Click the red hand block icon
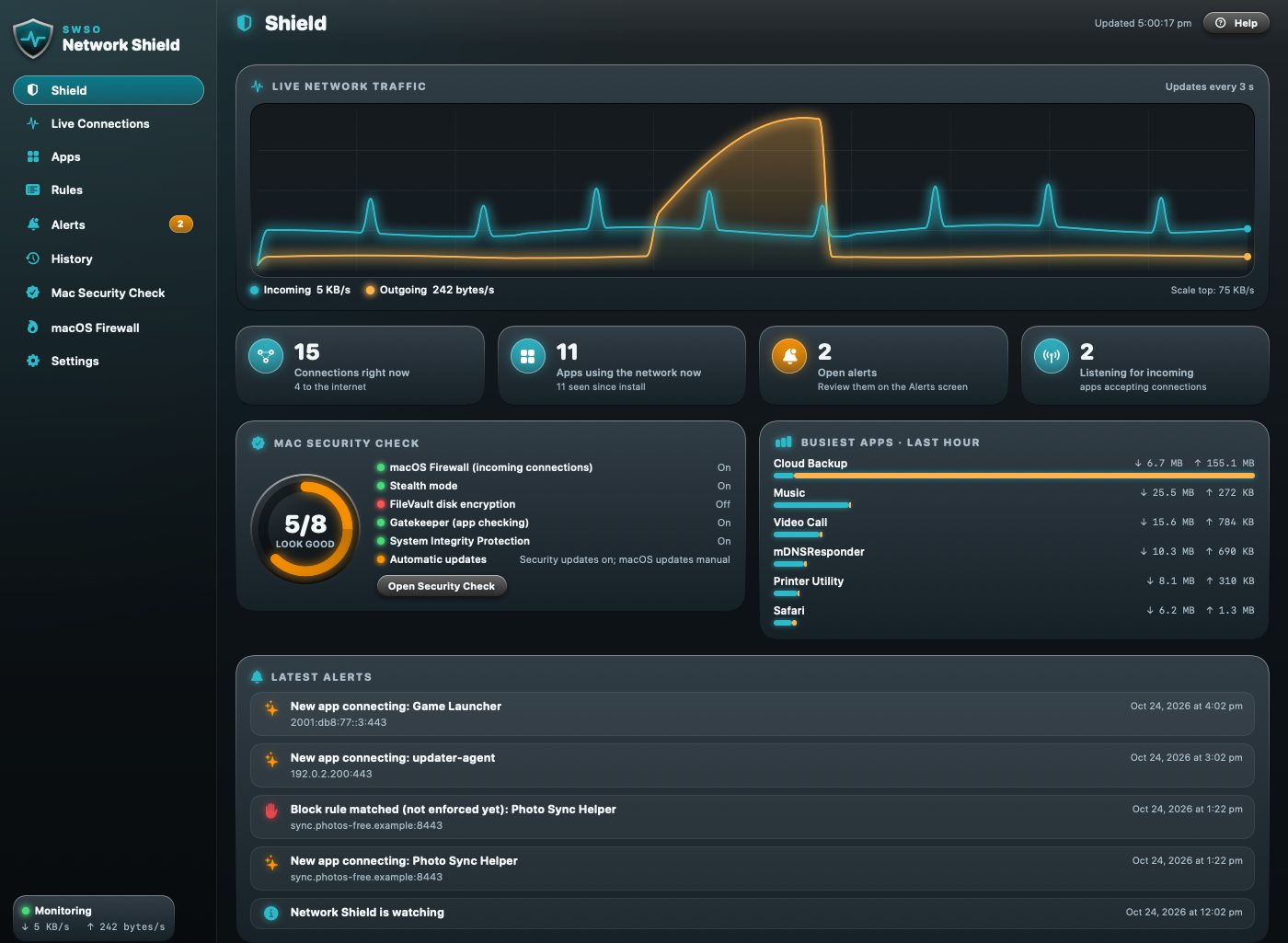This screenshot has width=1288, height=943. pyautogui.click(x=271, y=811)
